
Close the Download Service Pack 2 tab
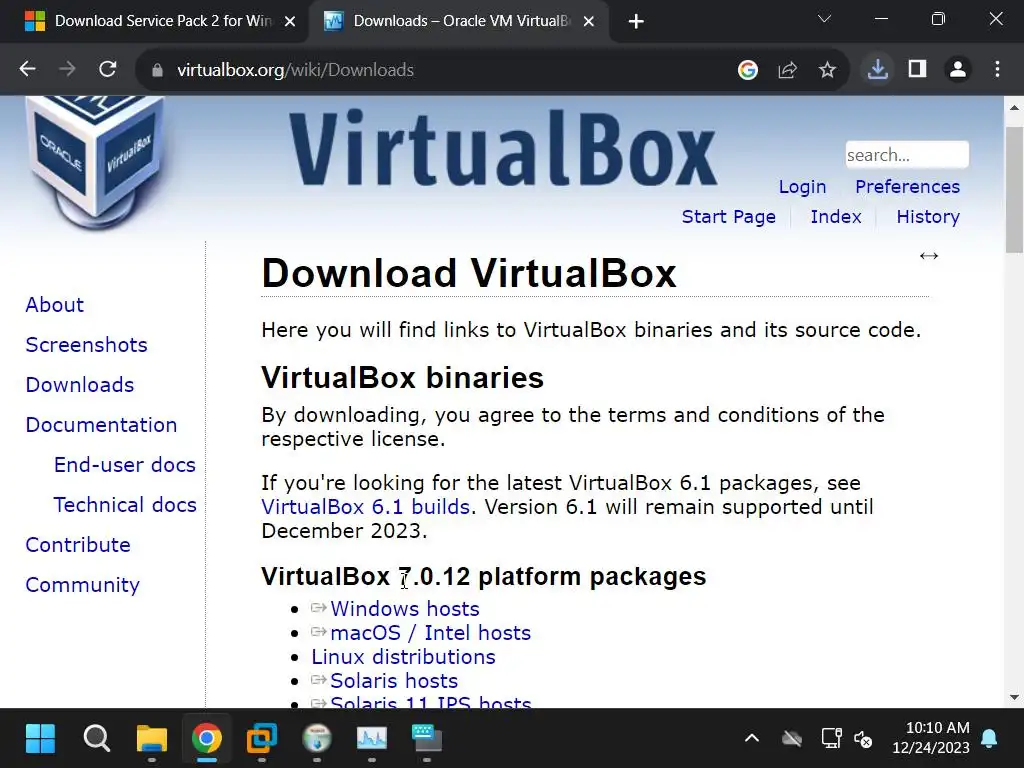pyautogui.click(x=290, y=22)
